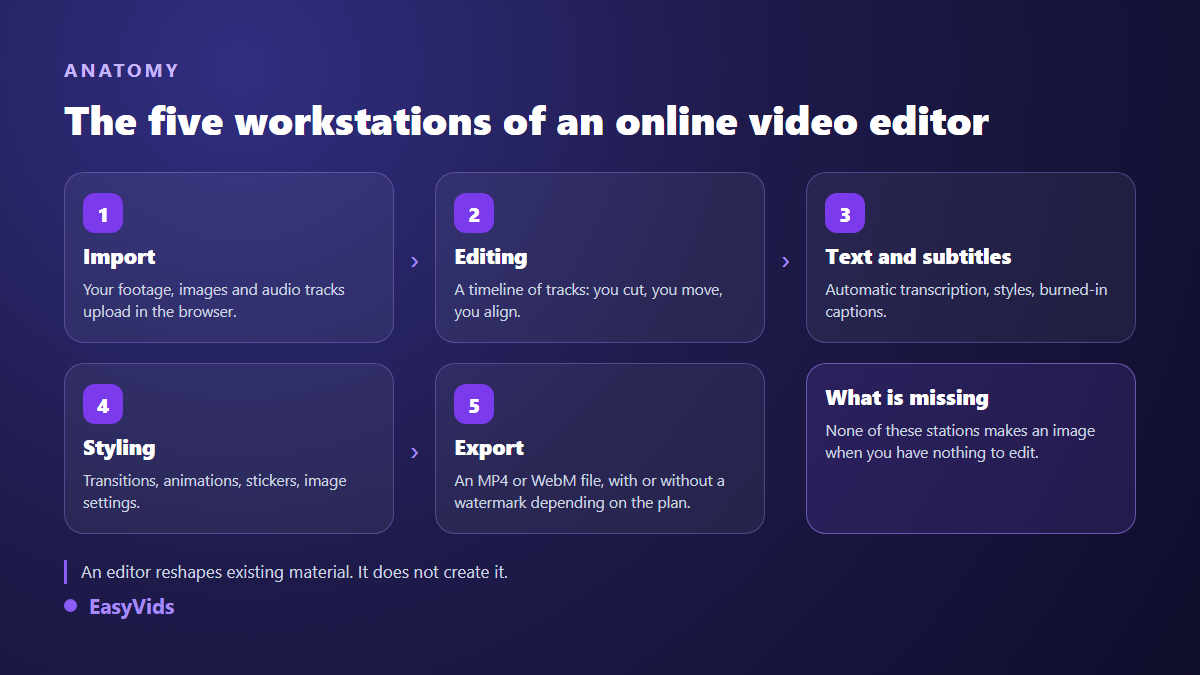The image size is (1200, 675).
Task: Select the What is missing heading
Action: click(x=907, y=398)
